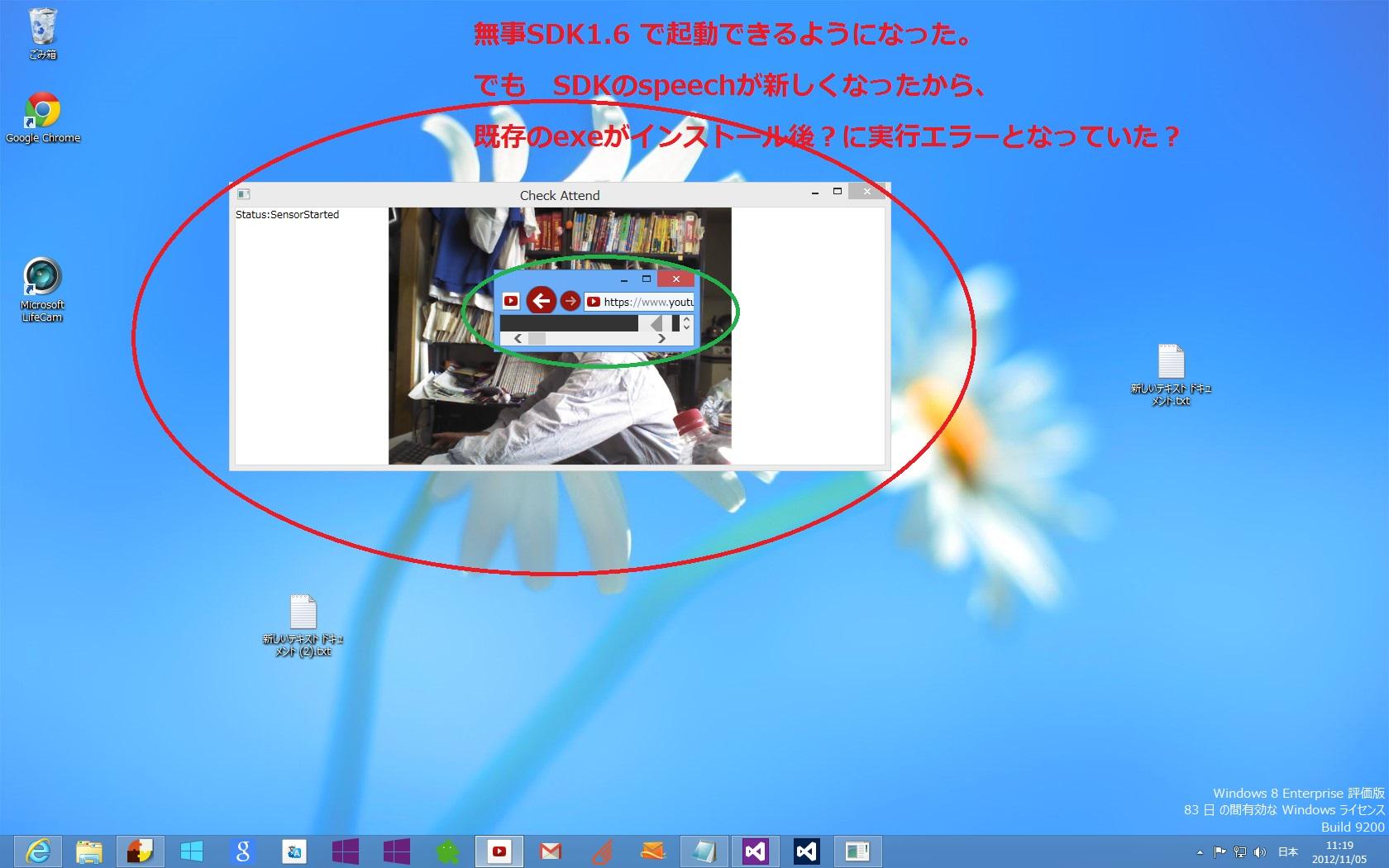Image resolution: width=1389 pixels, height=868 pixels.
Task: Click the horizontal scrollbar left arrow
Action: click(518, 338)
